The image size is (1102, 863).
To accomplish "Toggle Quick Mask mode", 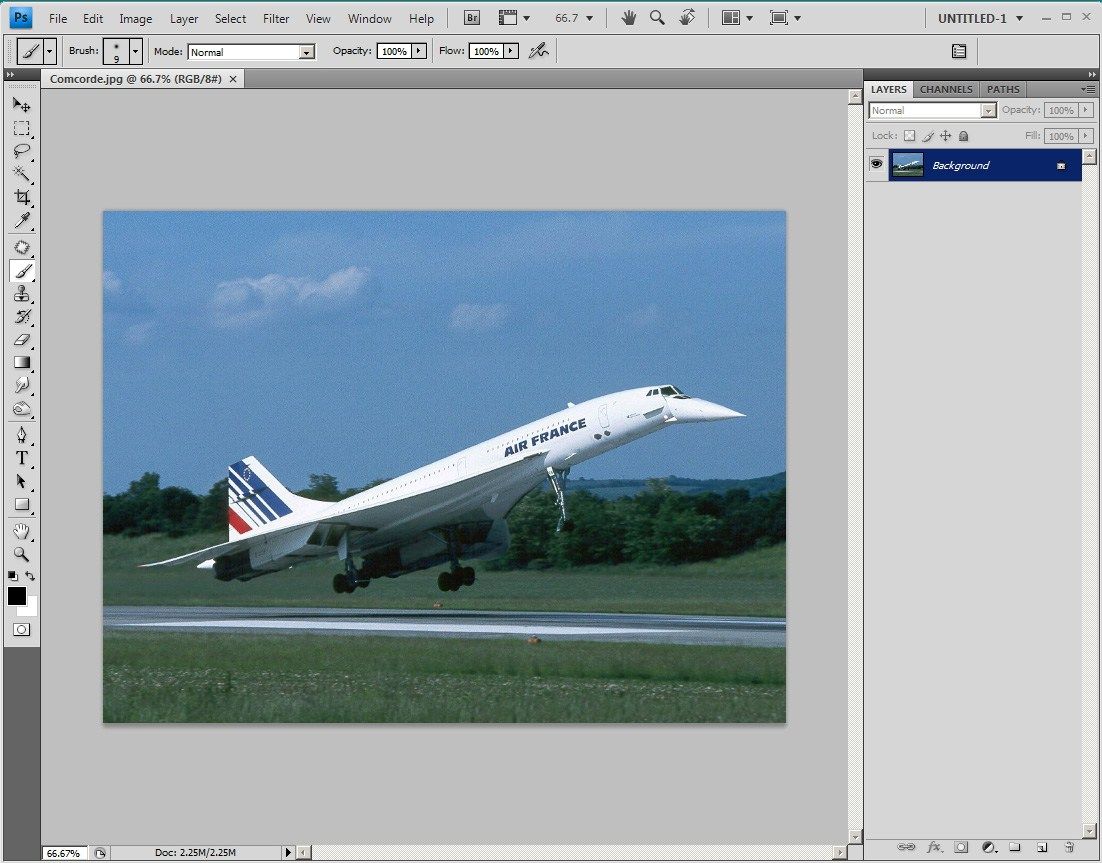I will tap(22, 630).
